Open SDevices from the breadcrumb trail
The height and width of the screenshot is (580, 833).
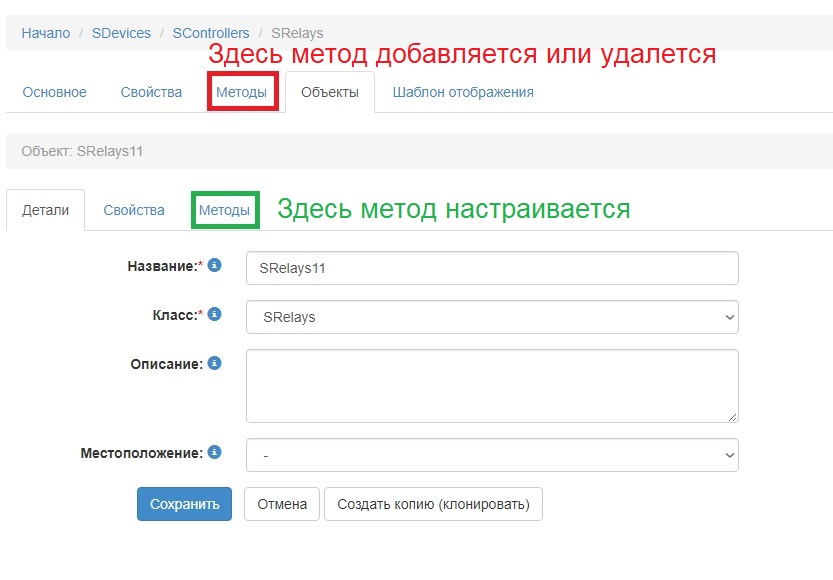click(121, 32)
